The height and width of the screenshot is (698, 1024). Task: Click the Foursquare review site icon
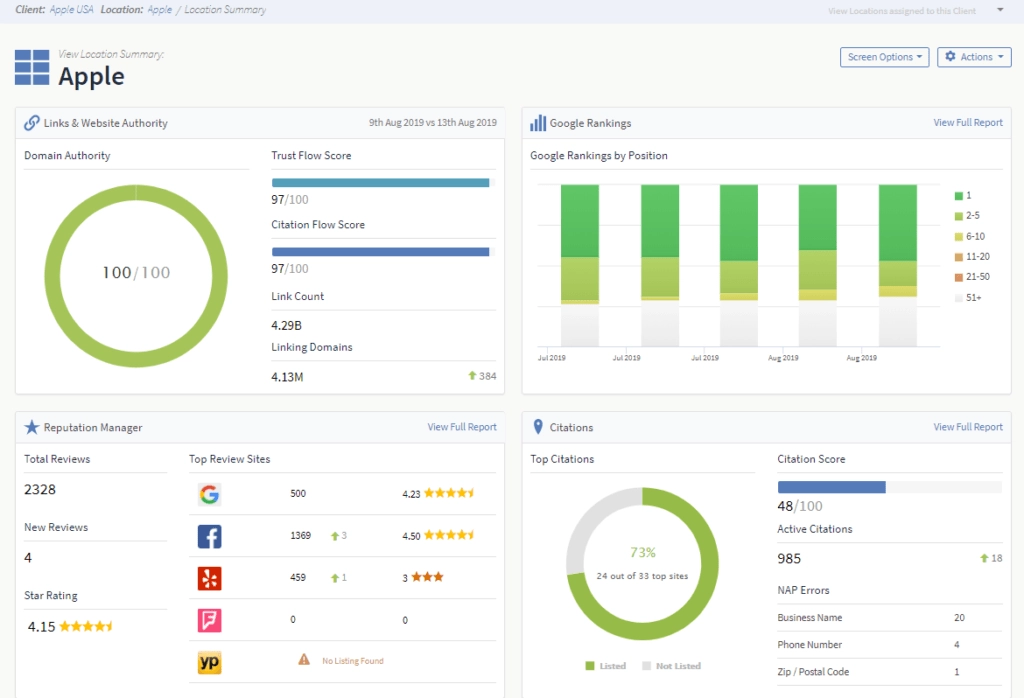point(209,620)
